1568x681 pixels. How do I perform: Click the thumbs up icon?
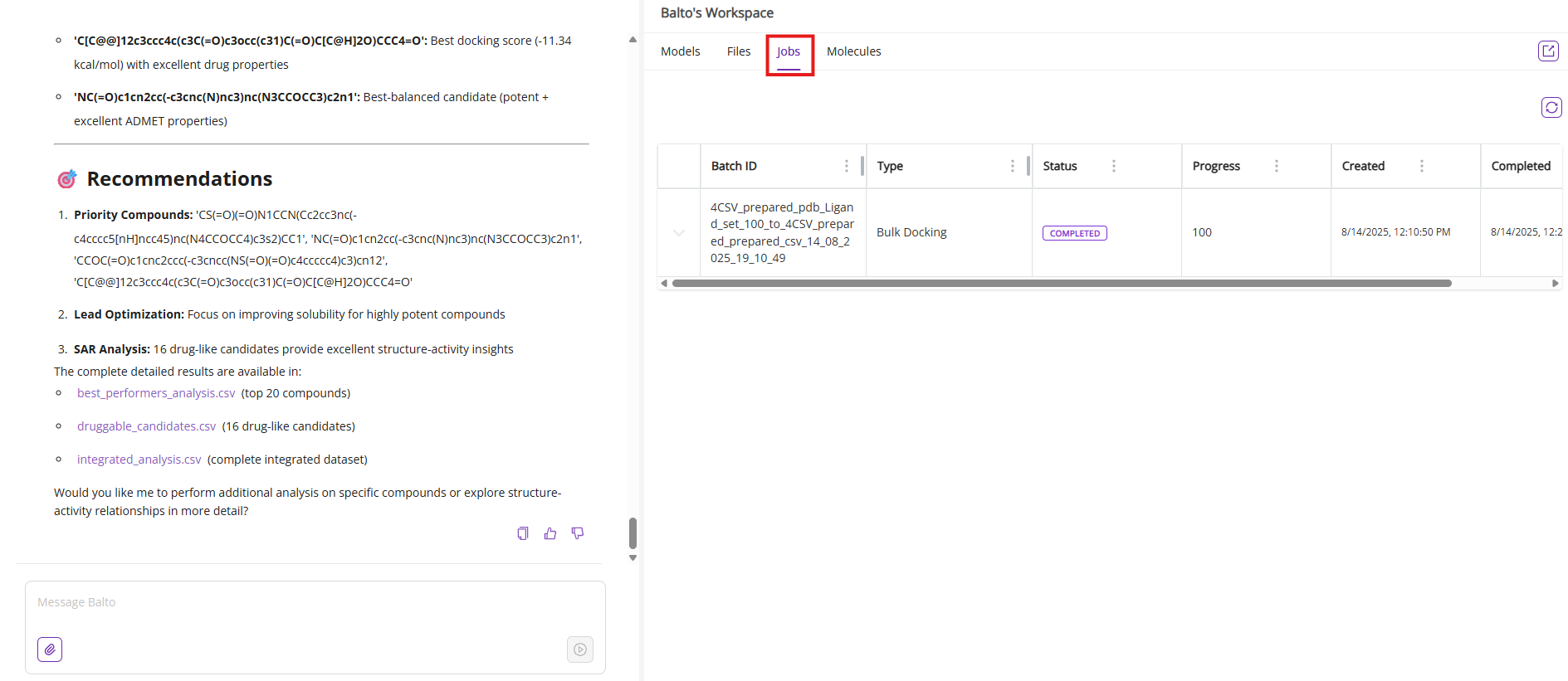click(550, 533)
